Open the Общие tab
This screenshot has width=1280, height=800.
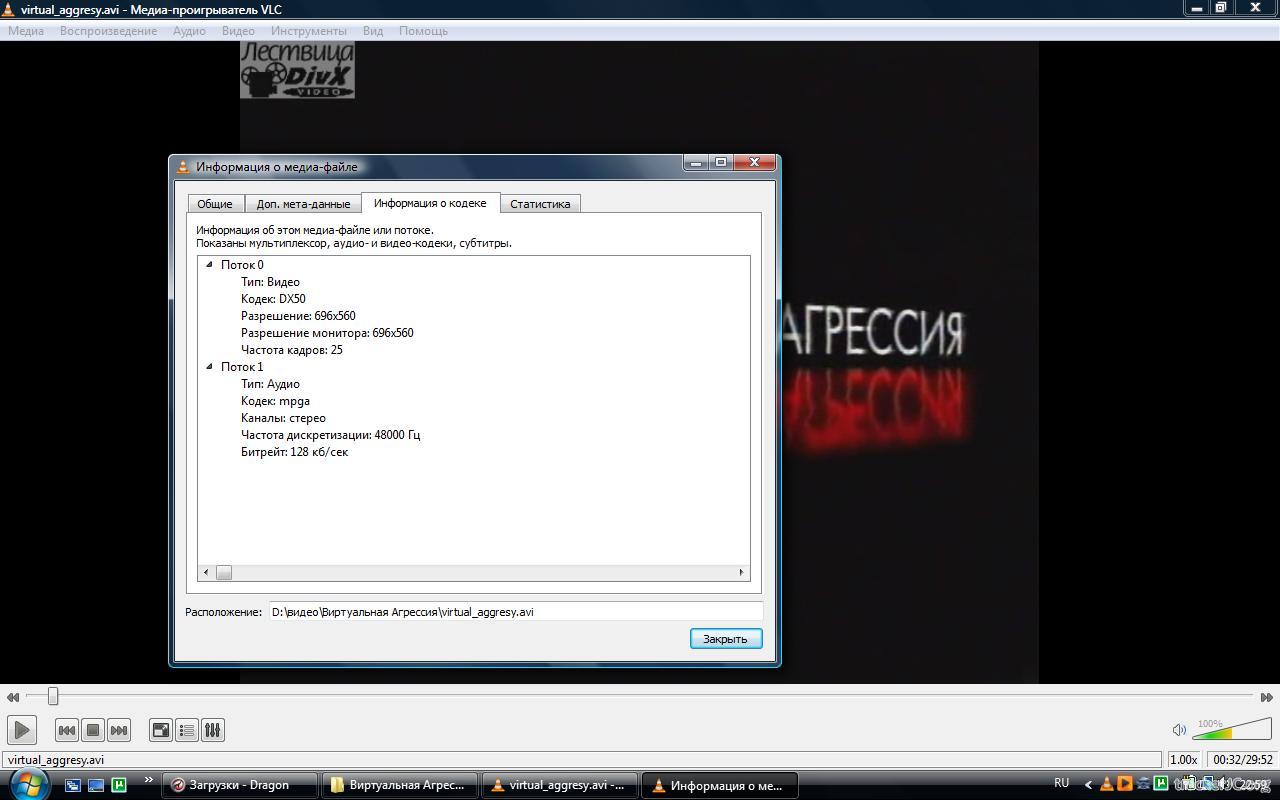tap(215, 204)
